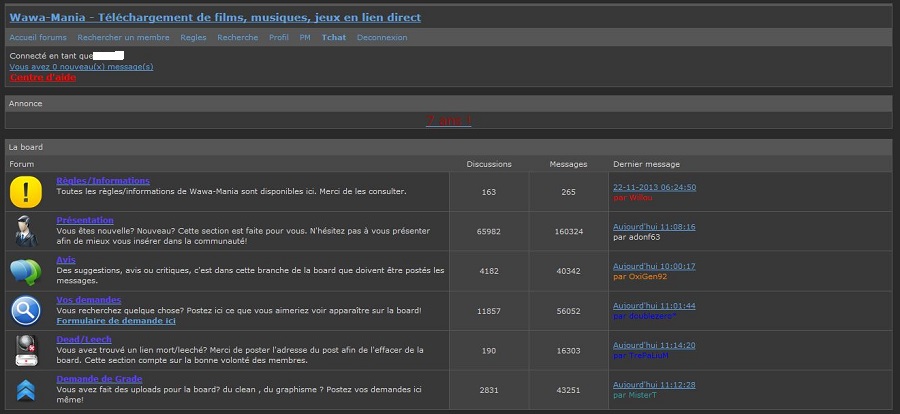
Task: Go to Accueil forums
Action: 38,37
